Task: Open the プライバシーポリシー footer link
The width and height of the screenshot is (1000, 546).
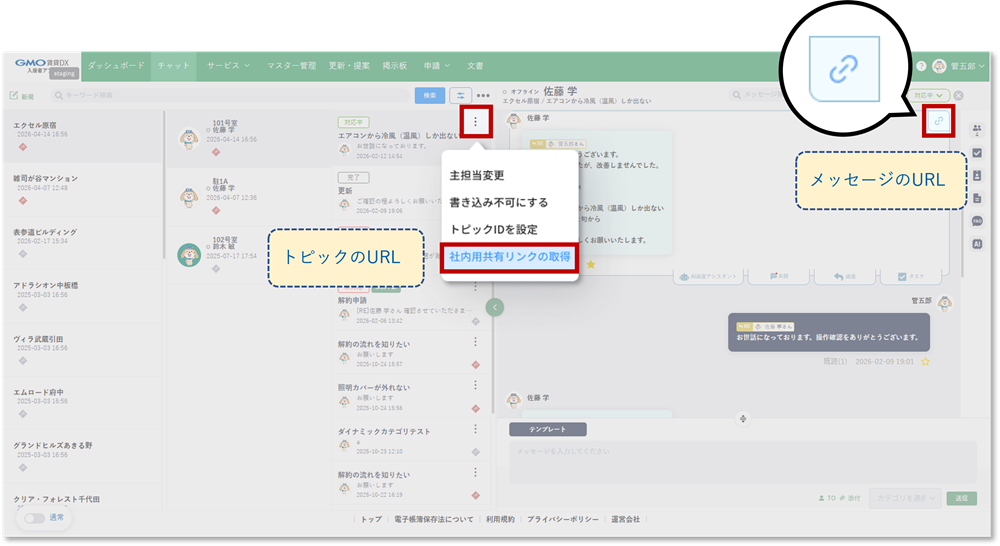Action: (563, 519)
